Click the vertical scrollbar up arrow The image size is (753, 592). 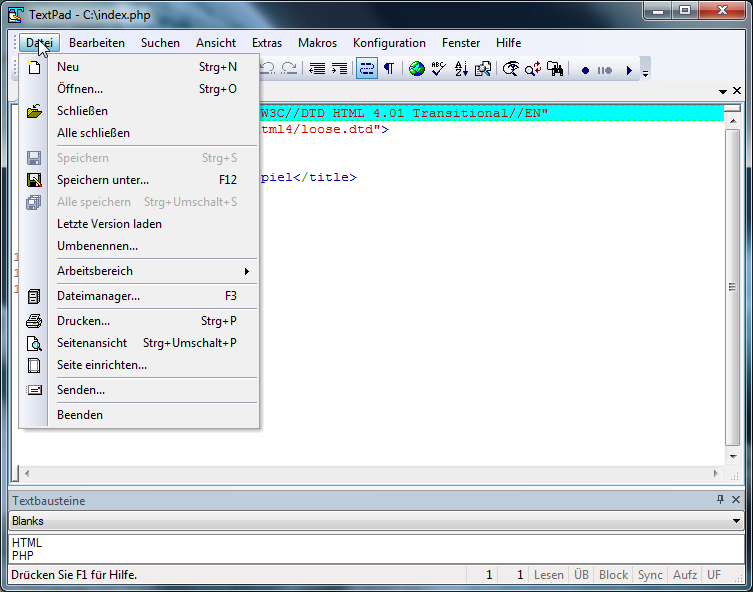pos(733,121)
